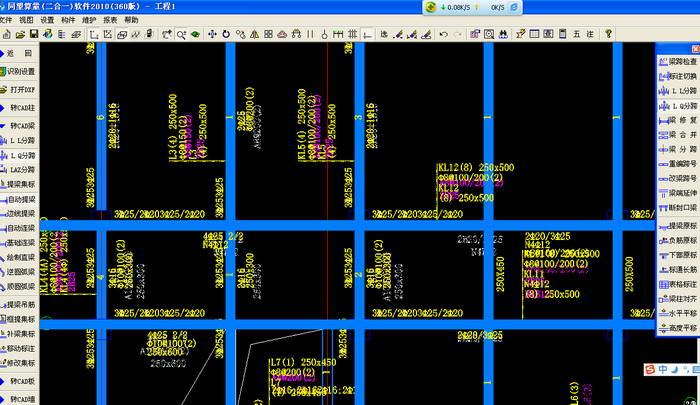
Task: Open the 帮助 menu
Action: pos(131,20)
